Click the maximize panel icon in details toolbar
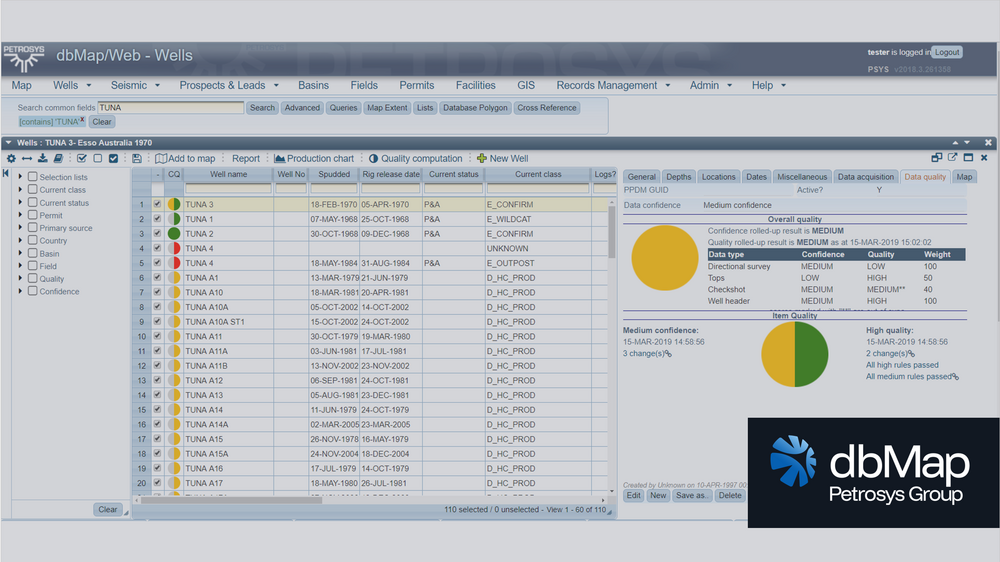Screen dimensions: 1000x562 click(x=968, y=158)
